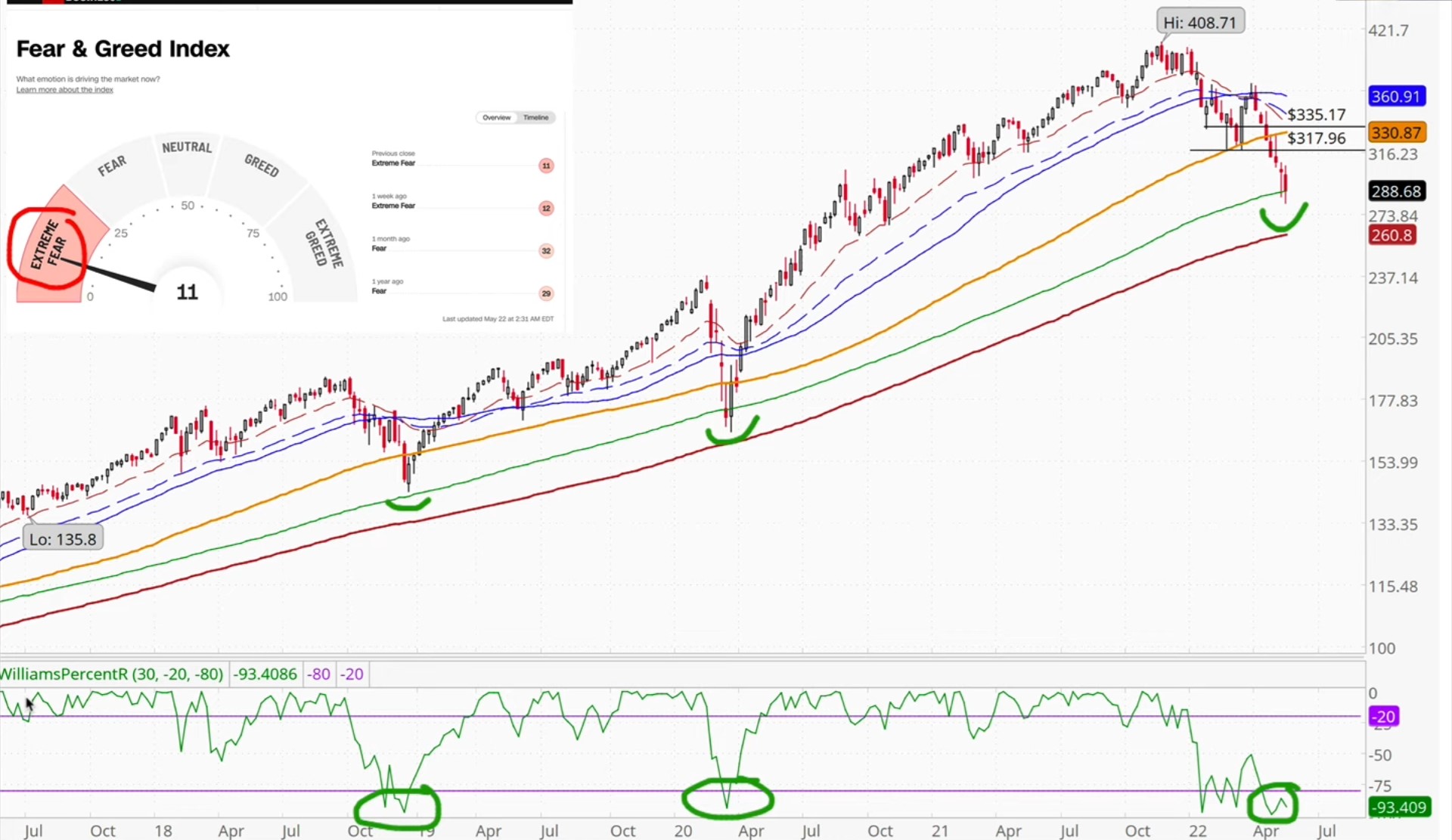Select the 1 week ago value 12 badge
1452x840 pixels.
tap(546, 208)
